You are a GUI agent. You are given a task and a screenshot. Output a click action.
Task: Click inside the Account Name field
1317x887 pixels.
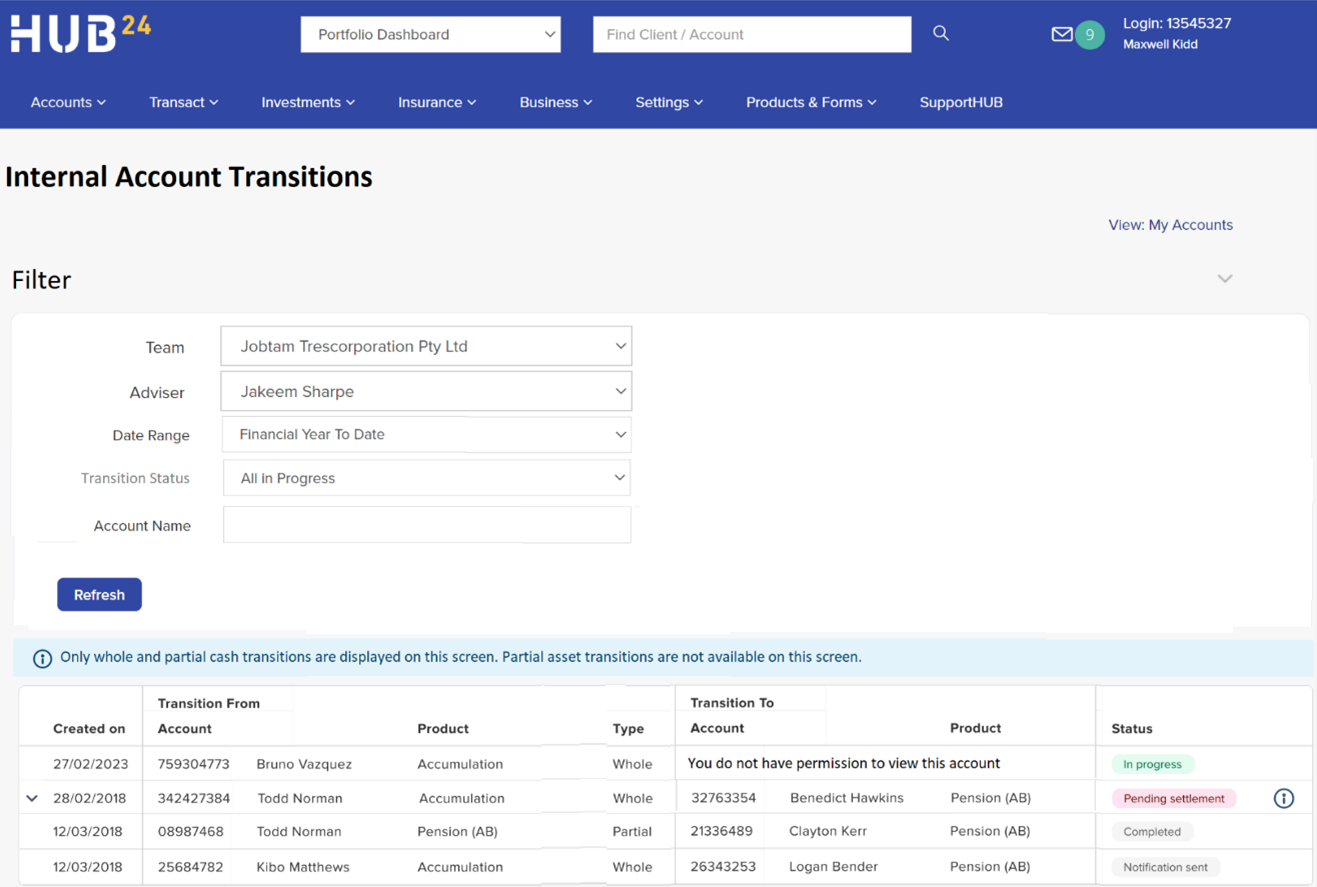coord(426,524)
